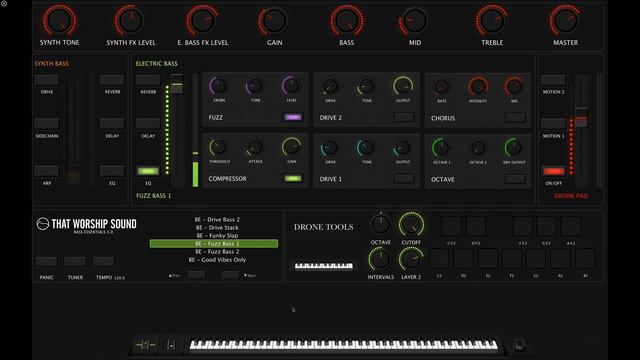Click the Drone Pad volume fader handle
The height and width of the screenshot is (360, 640).
coord(581,118)
